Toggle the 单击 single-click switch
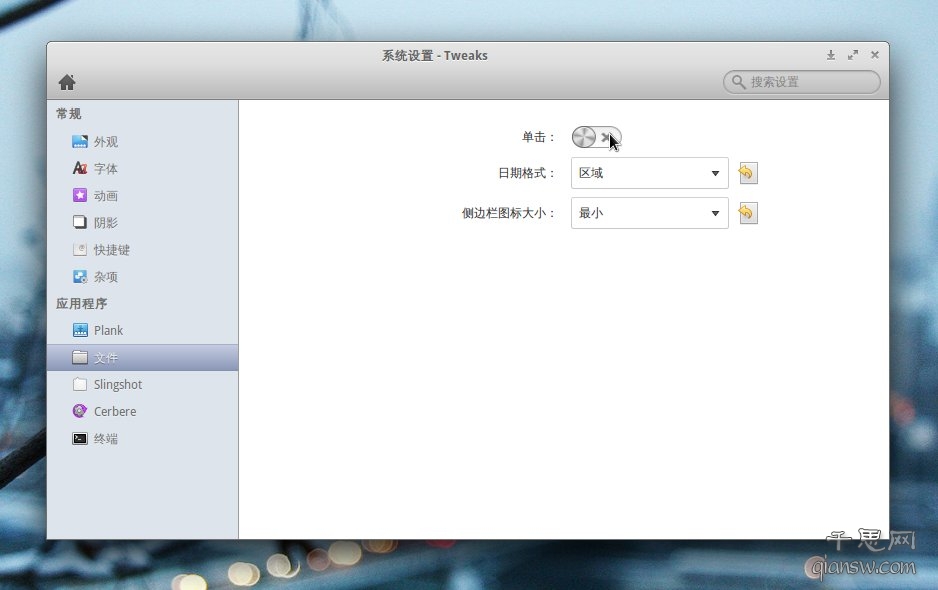This screenshot has height=590, width=938. pos(596,137)
